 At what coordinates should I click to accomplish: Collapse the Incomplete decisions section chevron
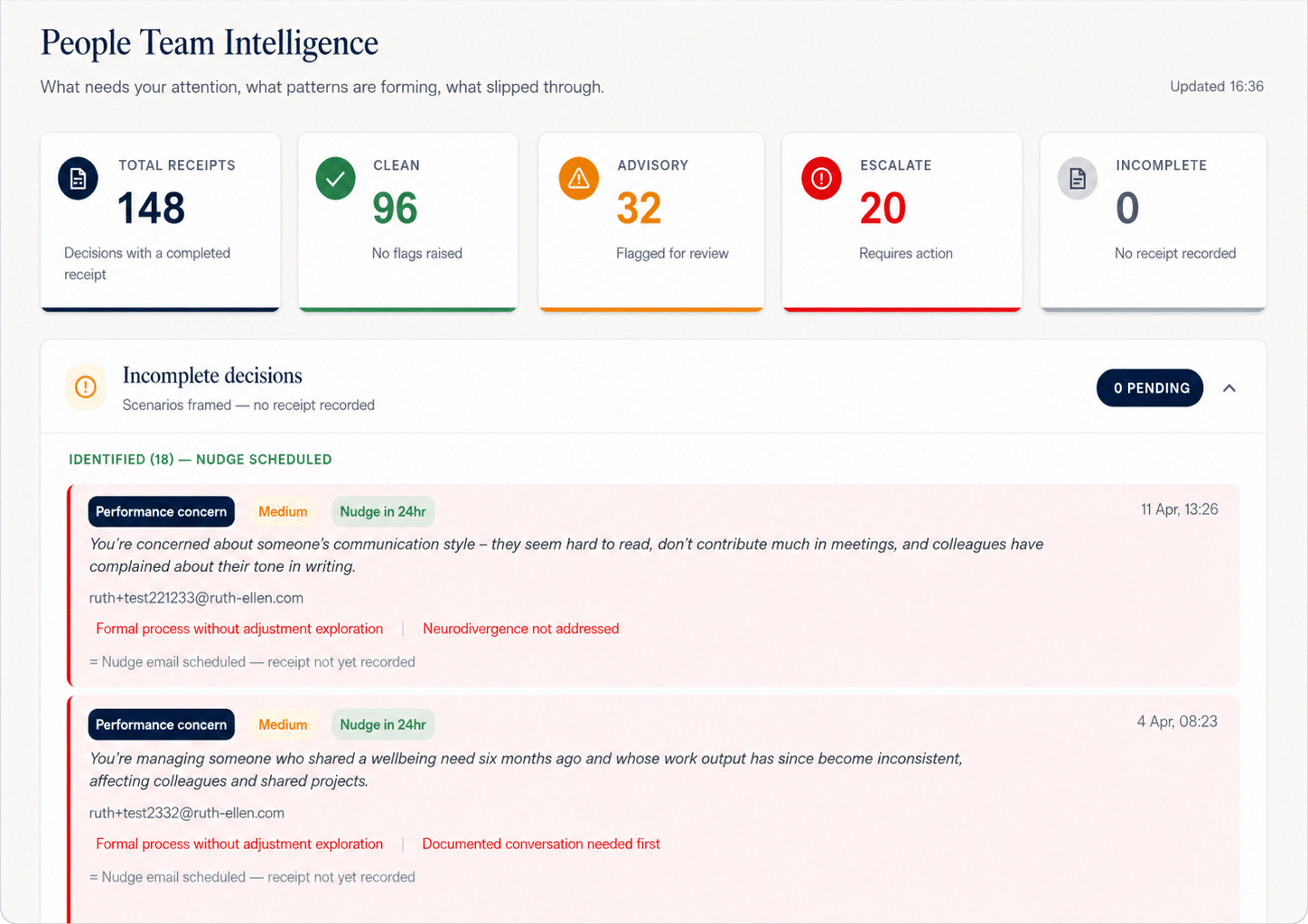pyautogui.click(x=1229, y=388)
